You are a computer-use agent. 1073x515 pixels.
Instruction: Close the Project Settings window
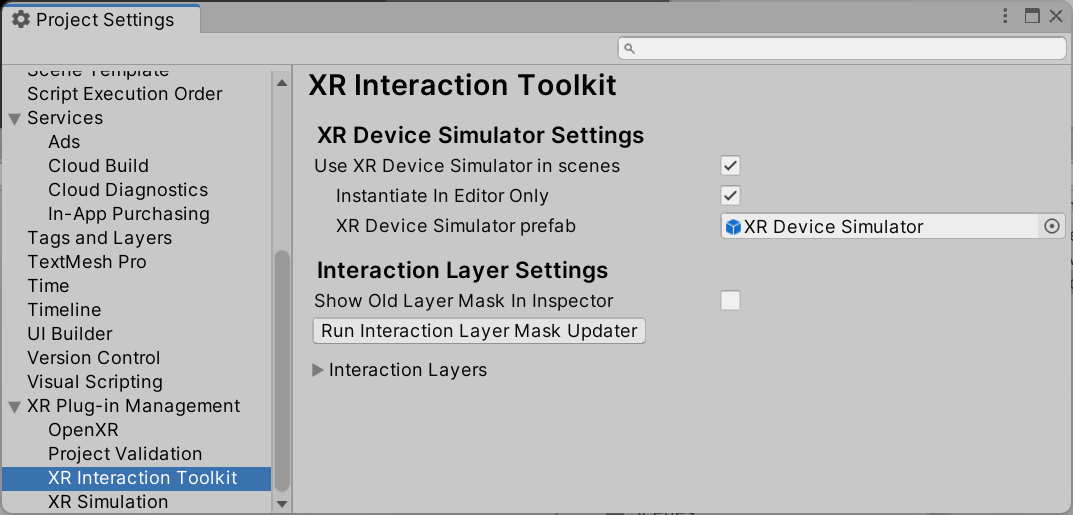click(1056, 16)
